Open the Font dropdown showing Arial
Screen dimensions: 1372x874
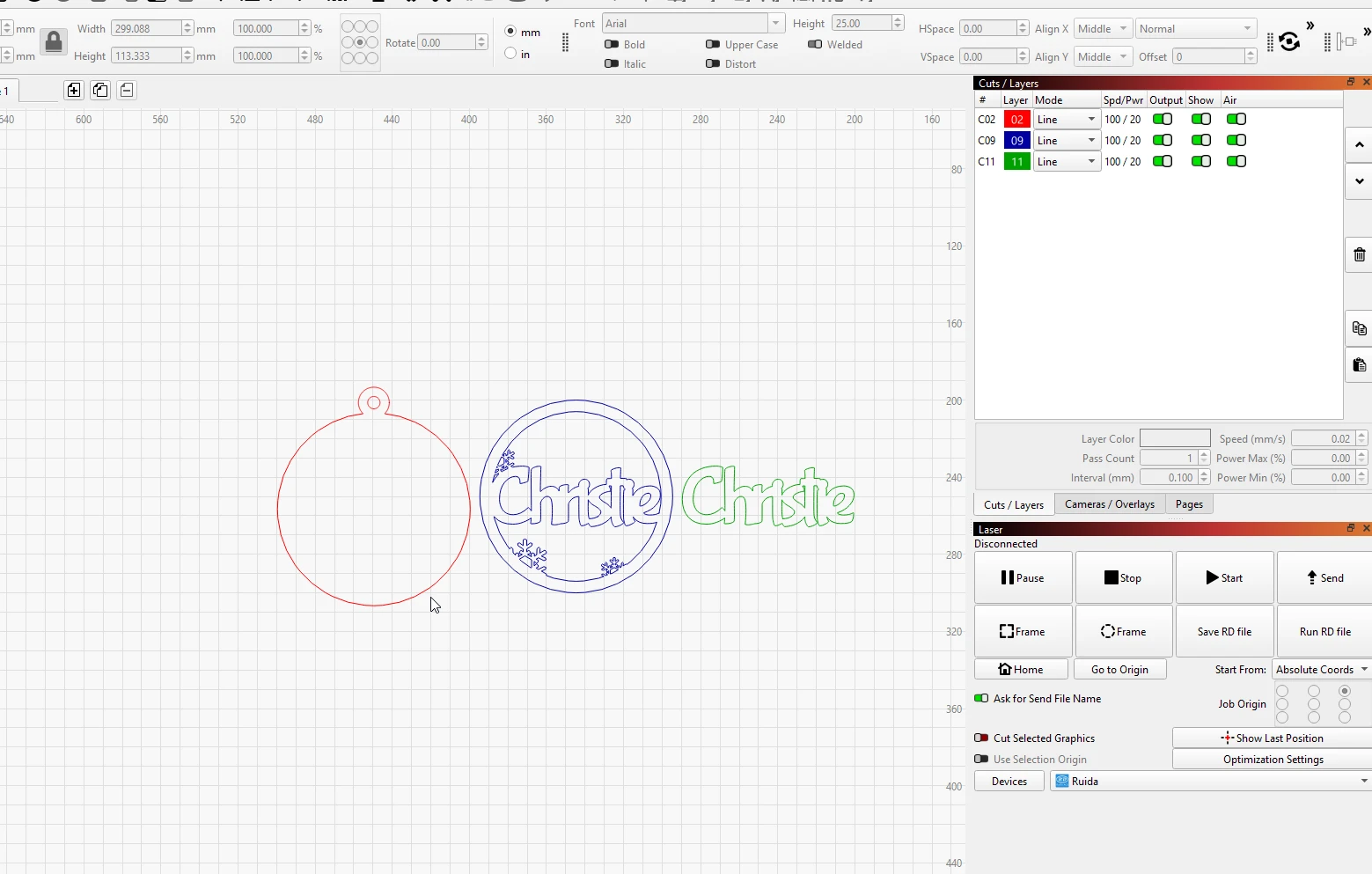click(693, 23)
